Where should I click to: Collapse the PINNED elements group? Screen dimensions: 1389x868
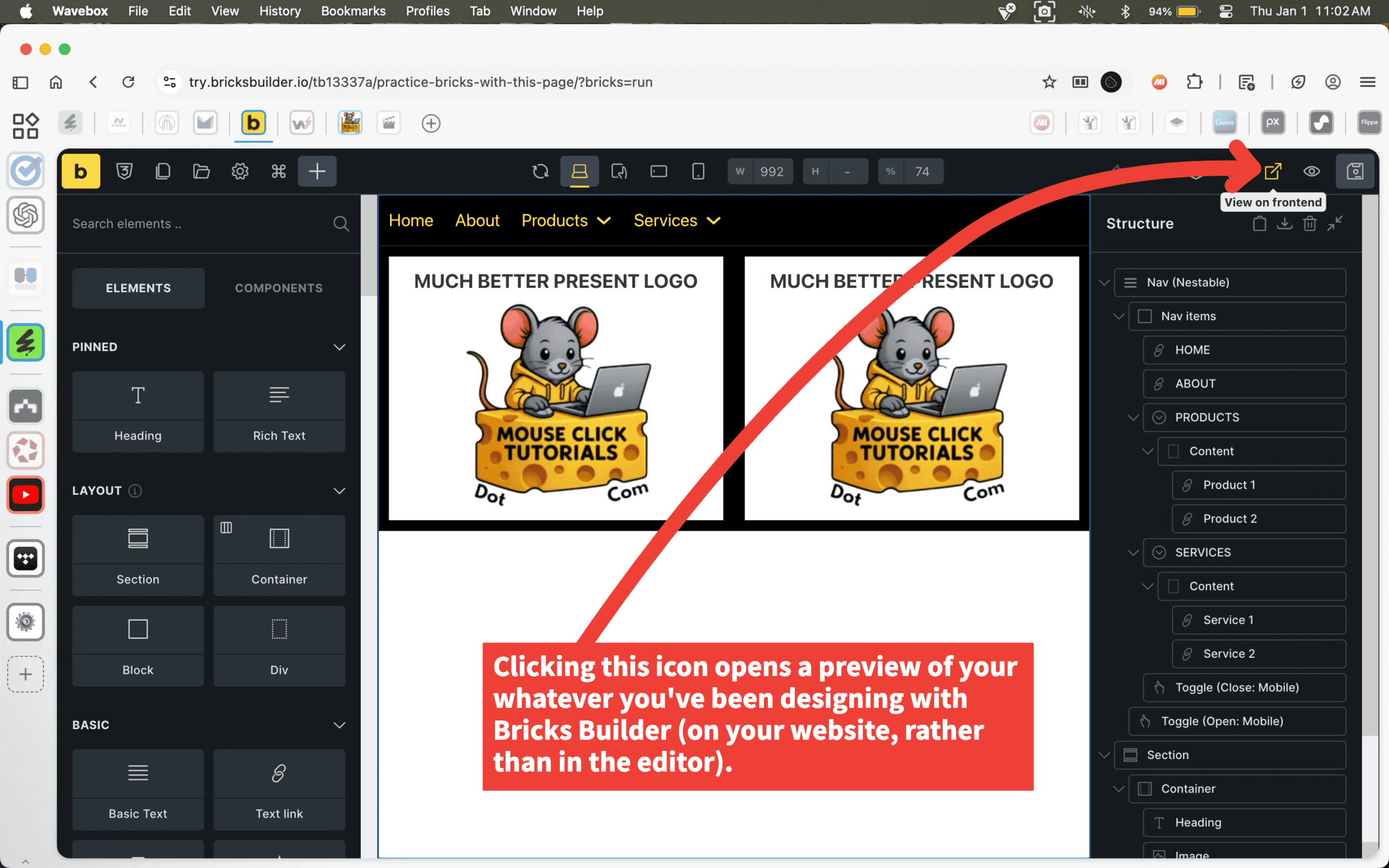339,347
